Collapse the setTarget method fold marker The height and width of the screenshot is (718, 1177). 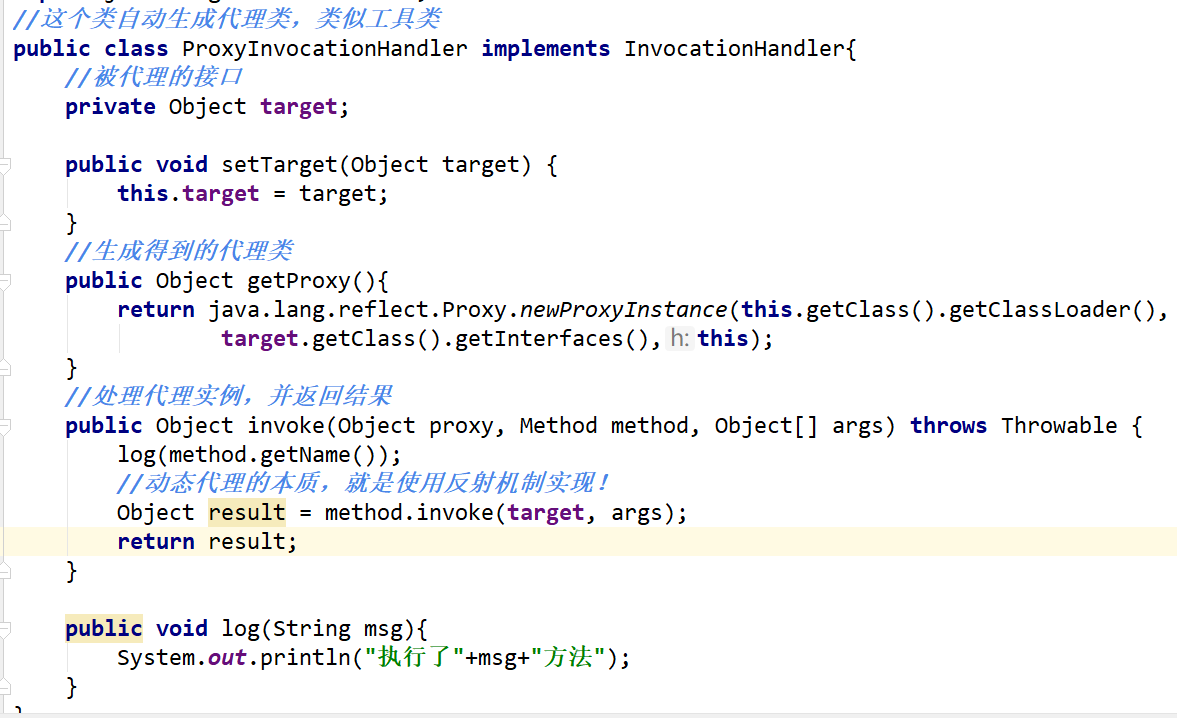coord(4,165)
